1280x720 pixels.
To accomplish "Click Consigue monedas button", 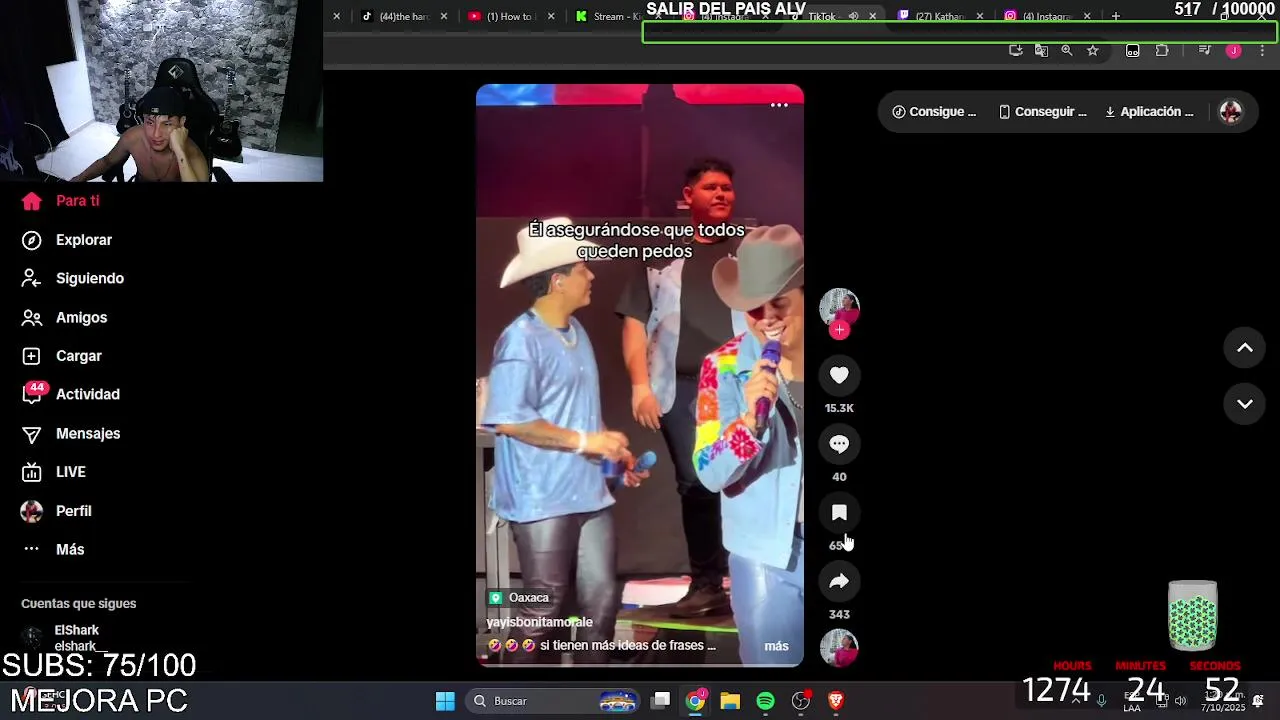I will pos(933,112).
